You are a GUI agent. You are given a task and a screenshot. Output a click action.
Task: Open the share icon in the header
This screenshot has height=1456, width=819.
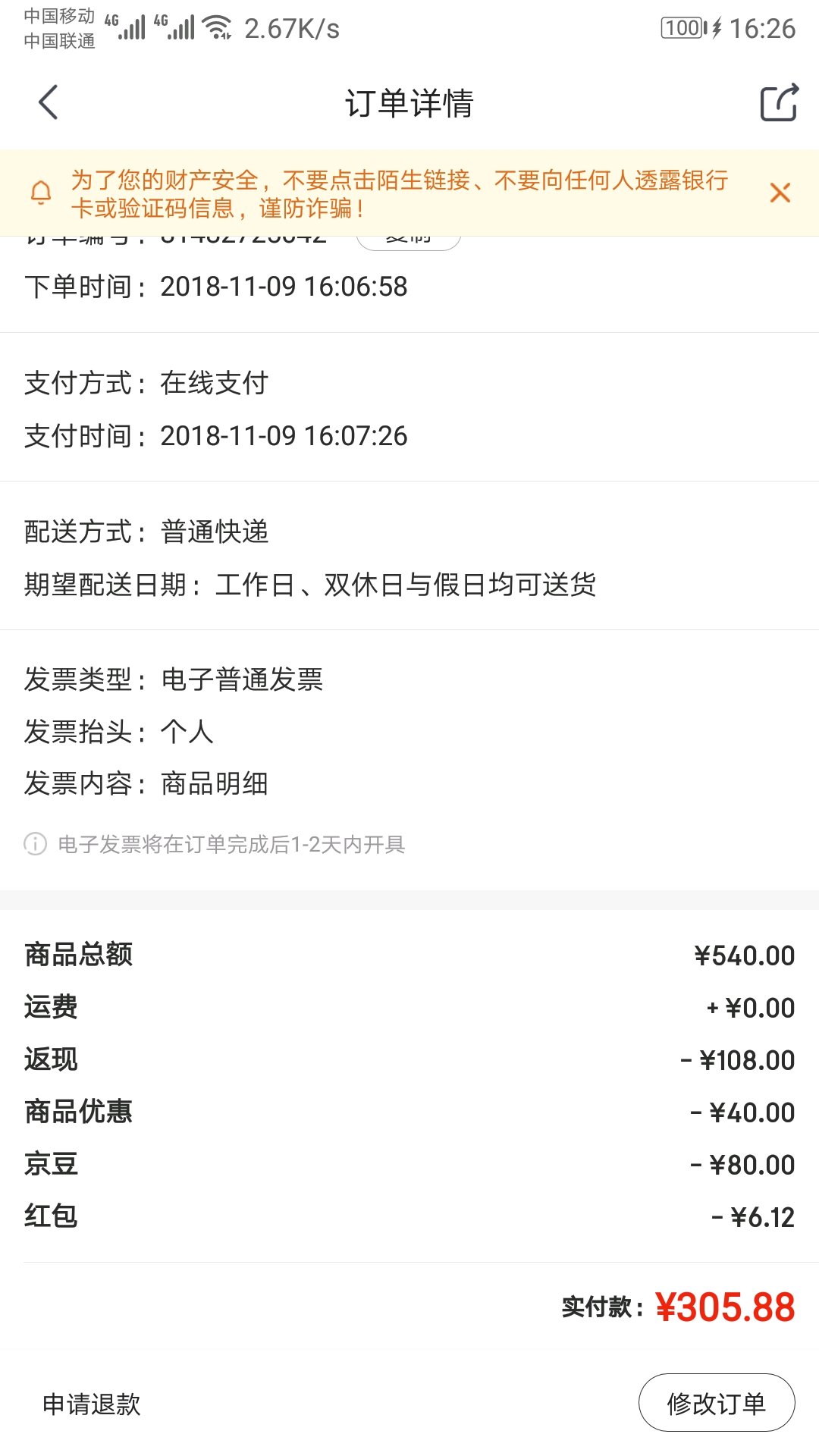pyautogui.click(x=779, y=102)
